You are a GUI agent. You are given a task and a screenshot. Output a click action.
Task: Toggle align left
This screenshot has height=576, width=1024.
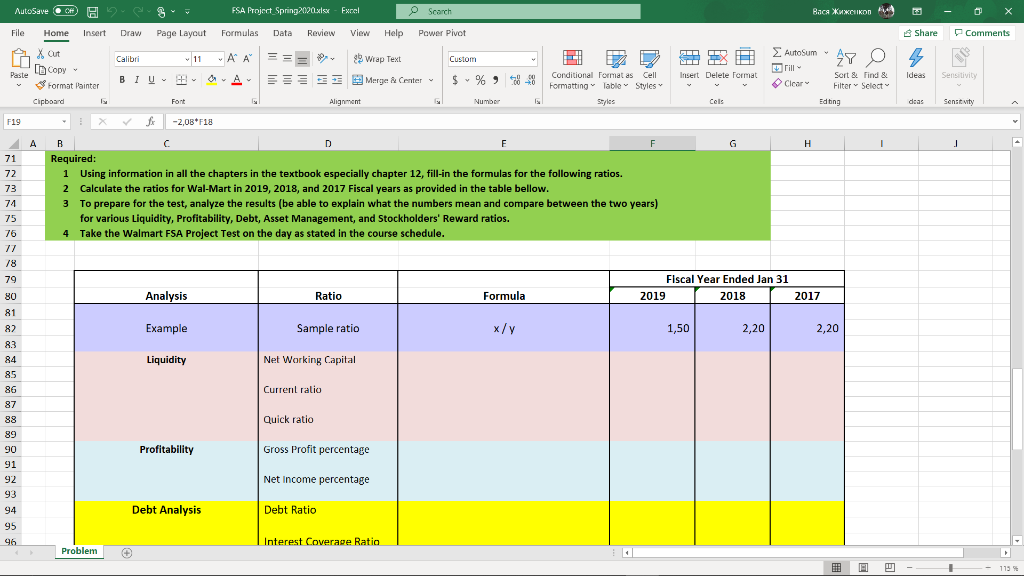tap(272, 80)
